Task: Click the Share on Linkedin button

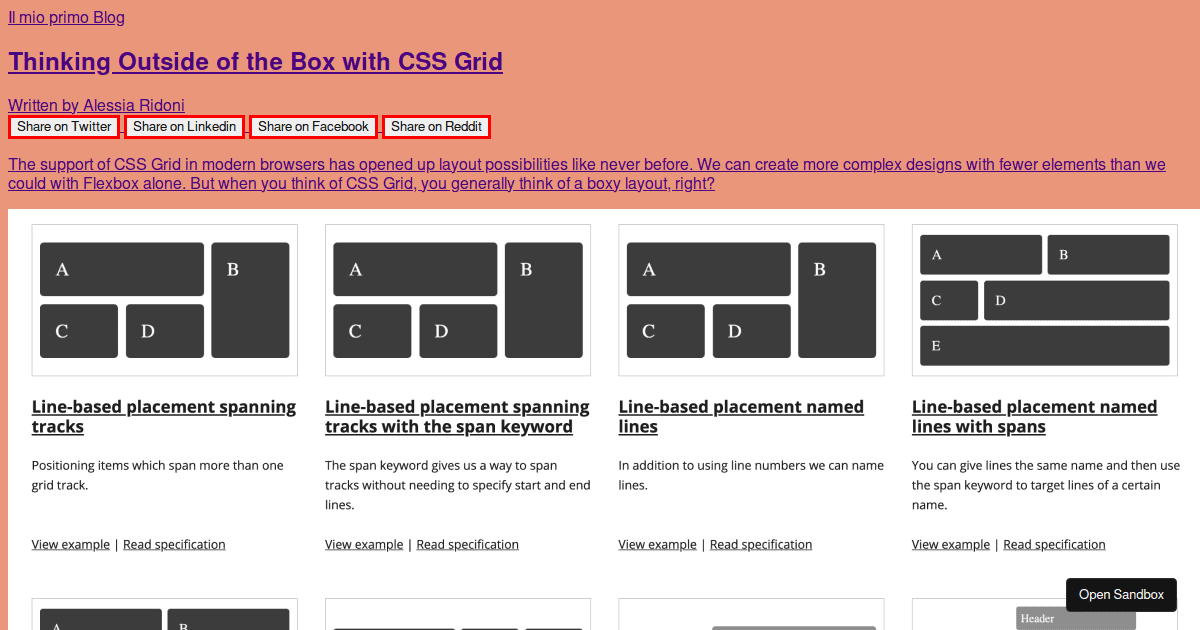Action: (184, 126)
